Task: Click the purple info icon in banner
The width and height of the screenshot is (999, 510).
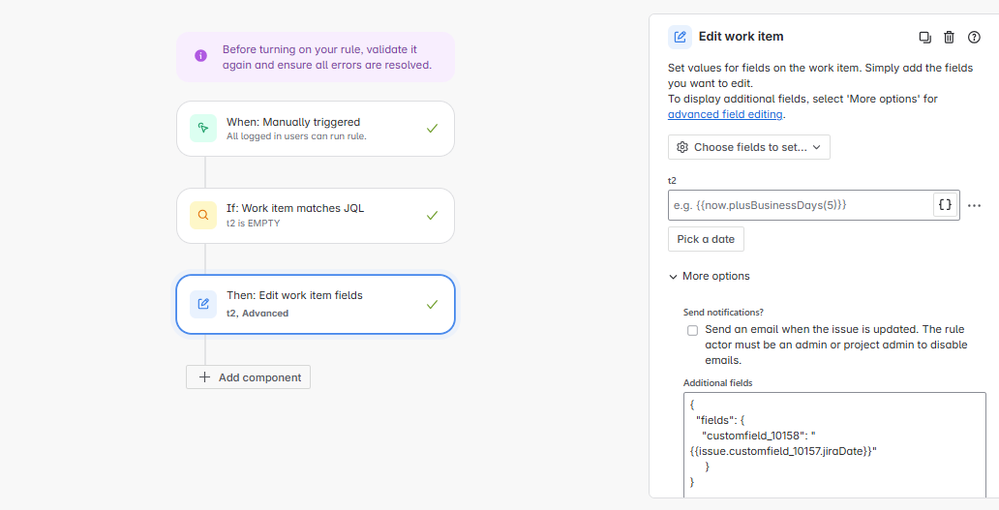Action: 201,56
